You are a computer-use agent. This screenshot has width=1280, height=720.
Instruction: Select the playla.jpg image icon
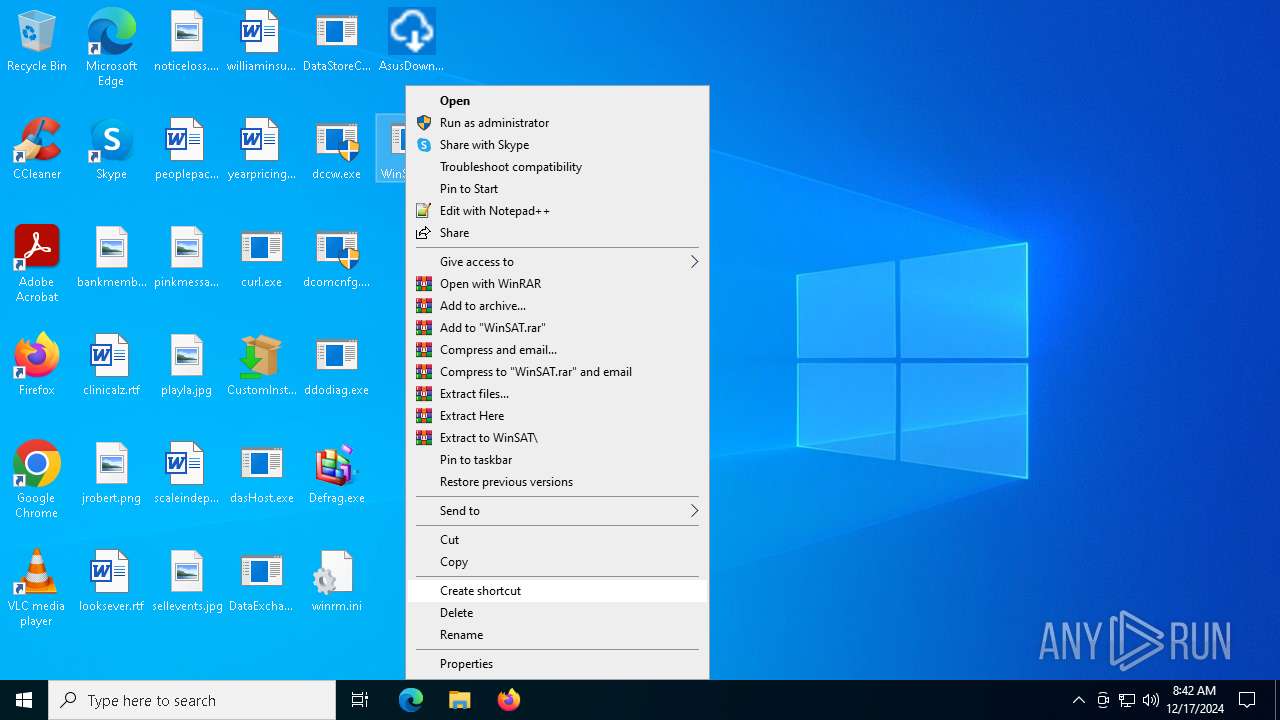(x=186, y=366)
